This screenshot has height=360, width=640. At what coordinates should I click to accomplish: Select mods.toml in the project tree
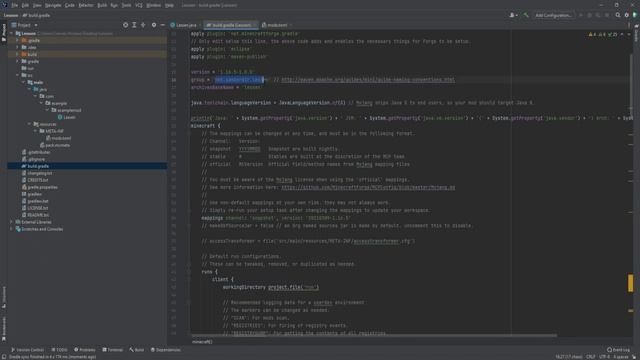click(x=58, y=138)
